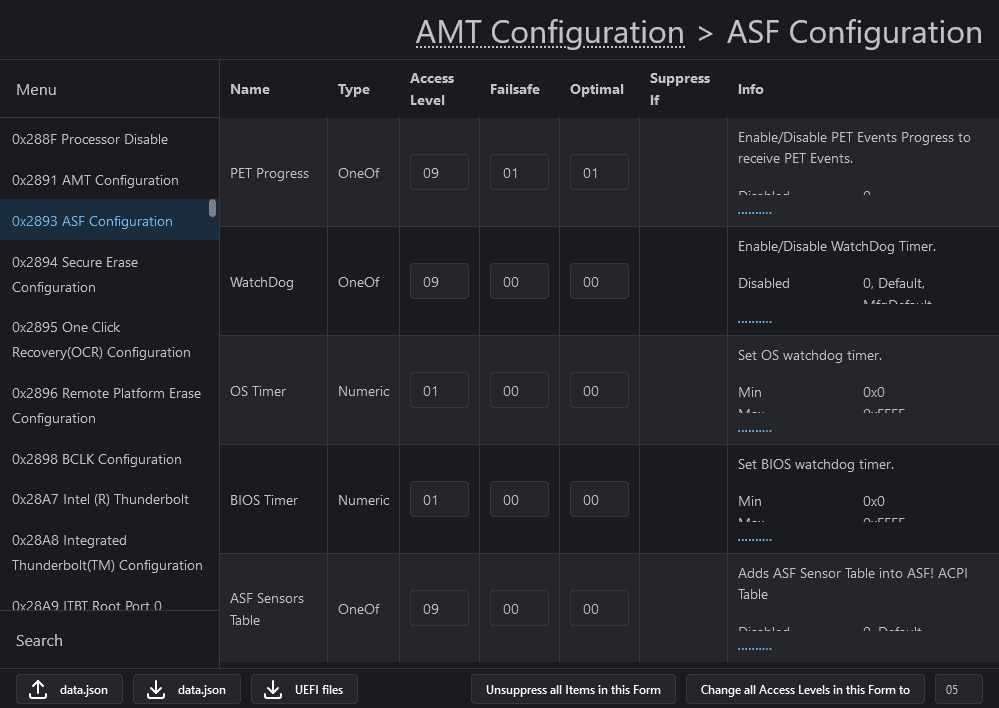Focus the Search box in sidebar
The height and width of the screenshot is (708, 999).
tap(110, 640)
